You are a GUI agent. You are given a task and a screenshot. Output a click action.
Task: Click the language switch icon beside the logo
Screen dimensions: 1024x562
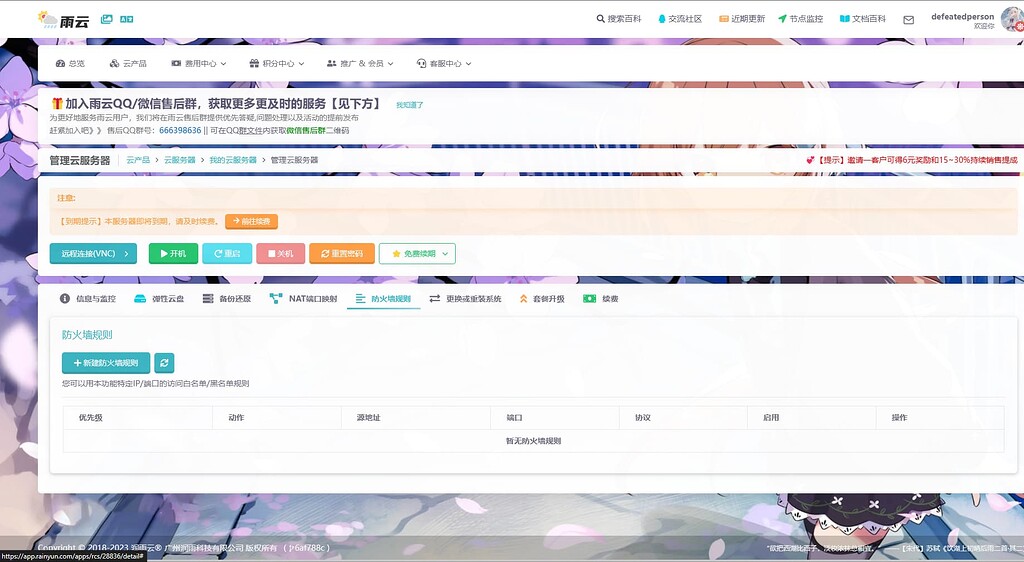[x=127, y=19]
